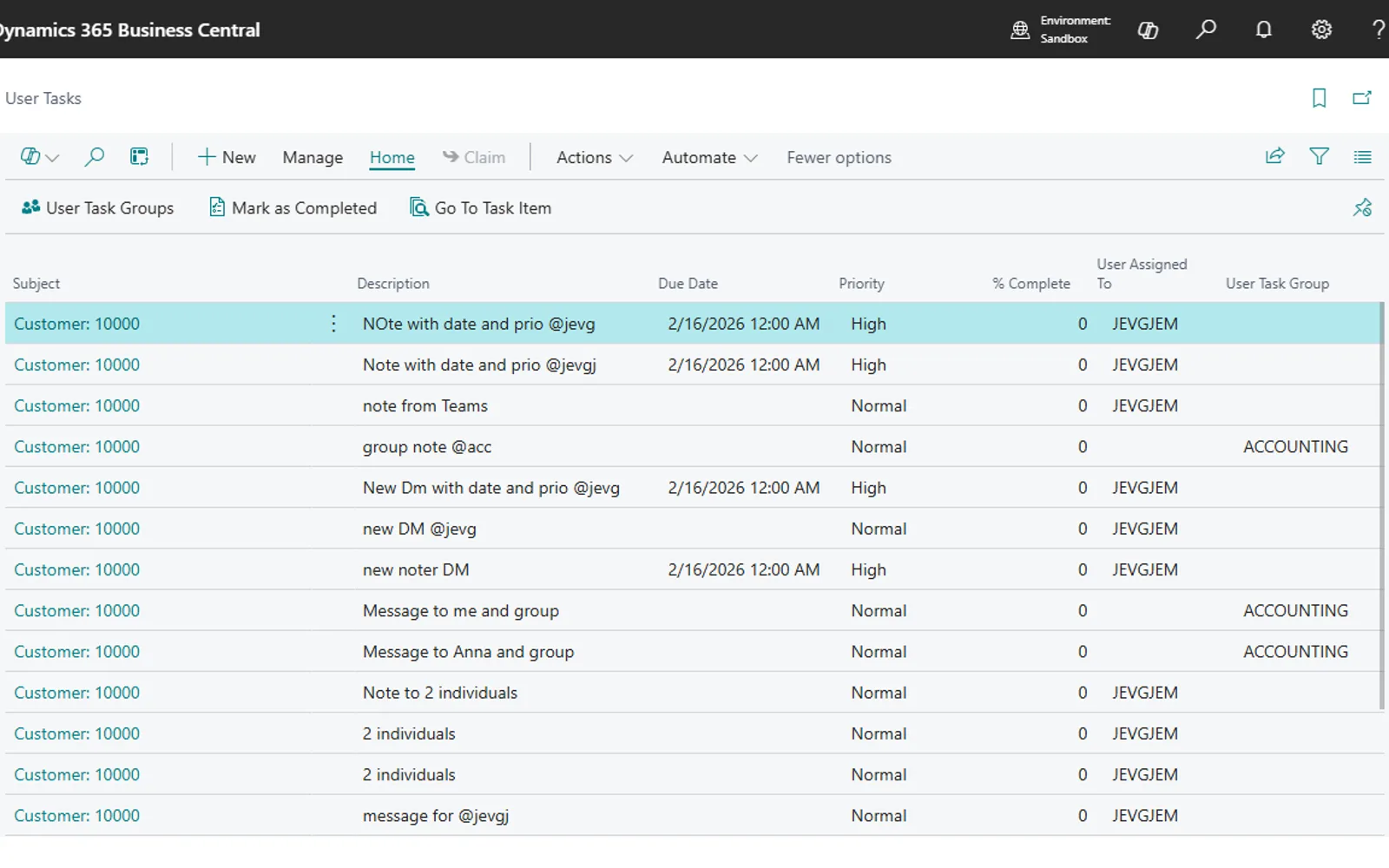Select the 'Note to 2 individuals' cell
1389x868 pixels.
[440, 693]
